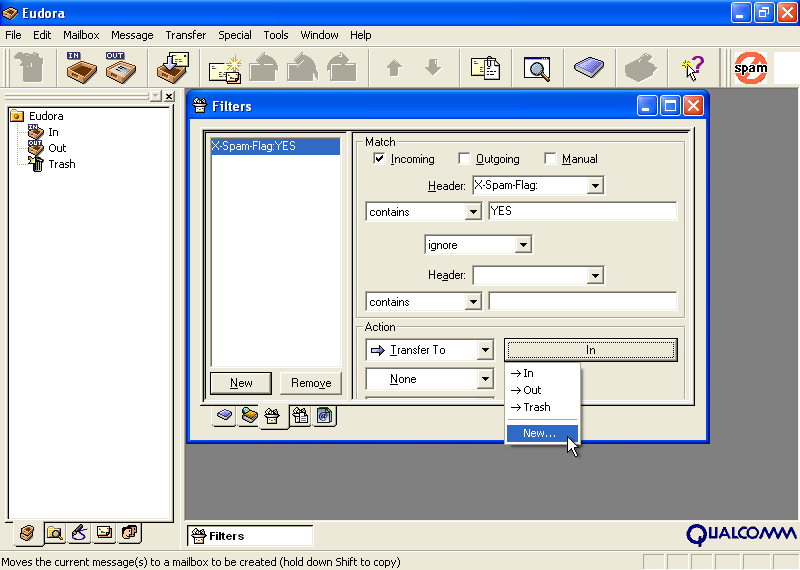Click the Check Mail toolbar icon
The height and width of the screenshot is (570, 800).
(173, 67)
